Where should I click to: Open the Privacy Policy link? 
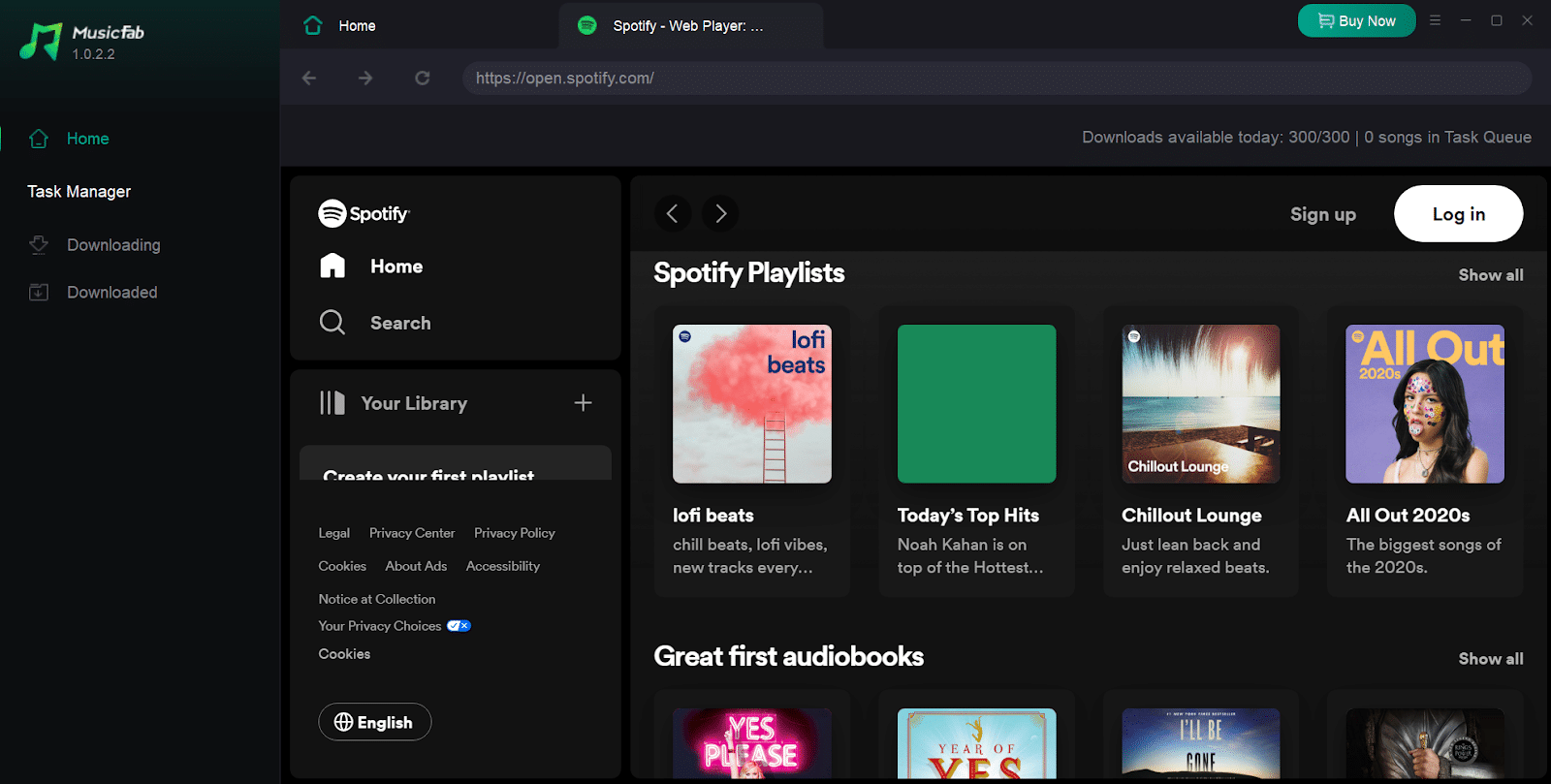click(x=515, y=533)
